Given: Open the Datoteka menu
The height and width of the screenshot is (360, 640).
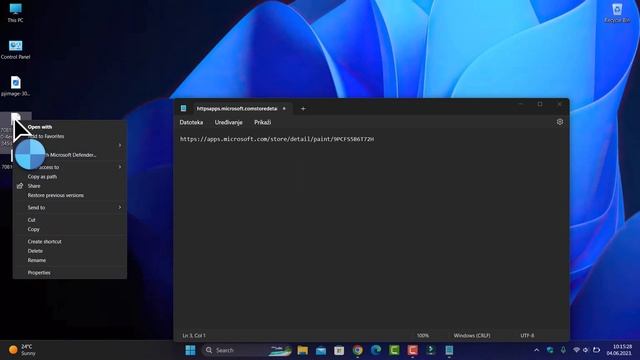Looking at the screenshot, I should (x=191, y=122).
